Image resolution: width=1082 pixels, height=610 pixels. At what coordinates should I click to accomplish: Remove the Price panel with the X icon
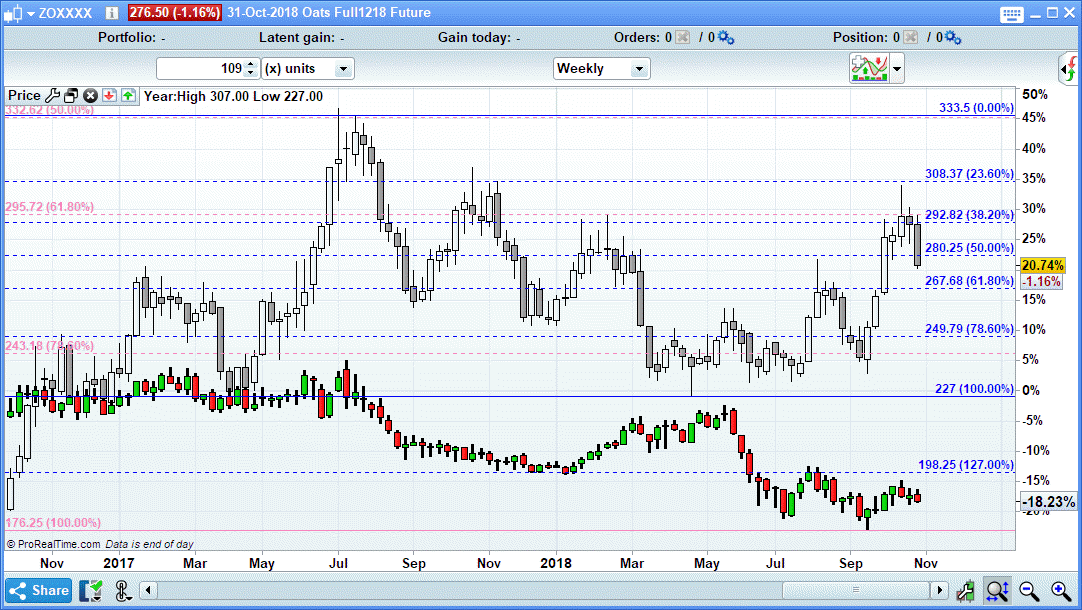pos(90,96)
